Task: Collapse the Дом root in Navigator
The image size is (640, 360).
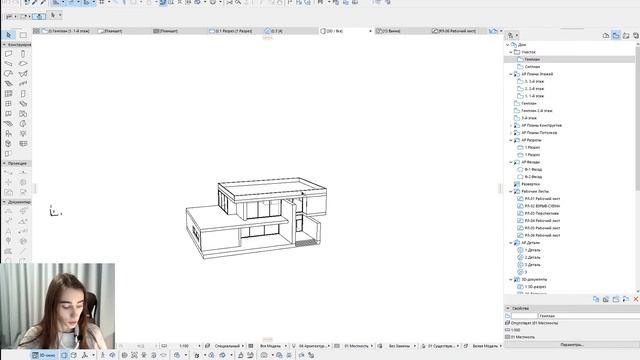Action: click(508, 44)
